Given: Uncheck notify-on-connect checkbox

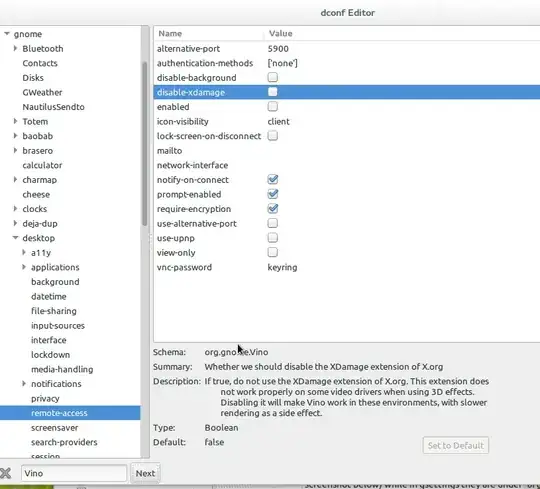Looking at the screenshot, I should coord(272,179).
